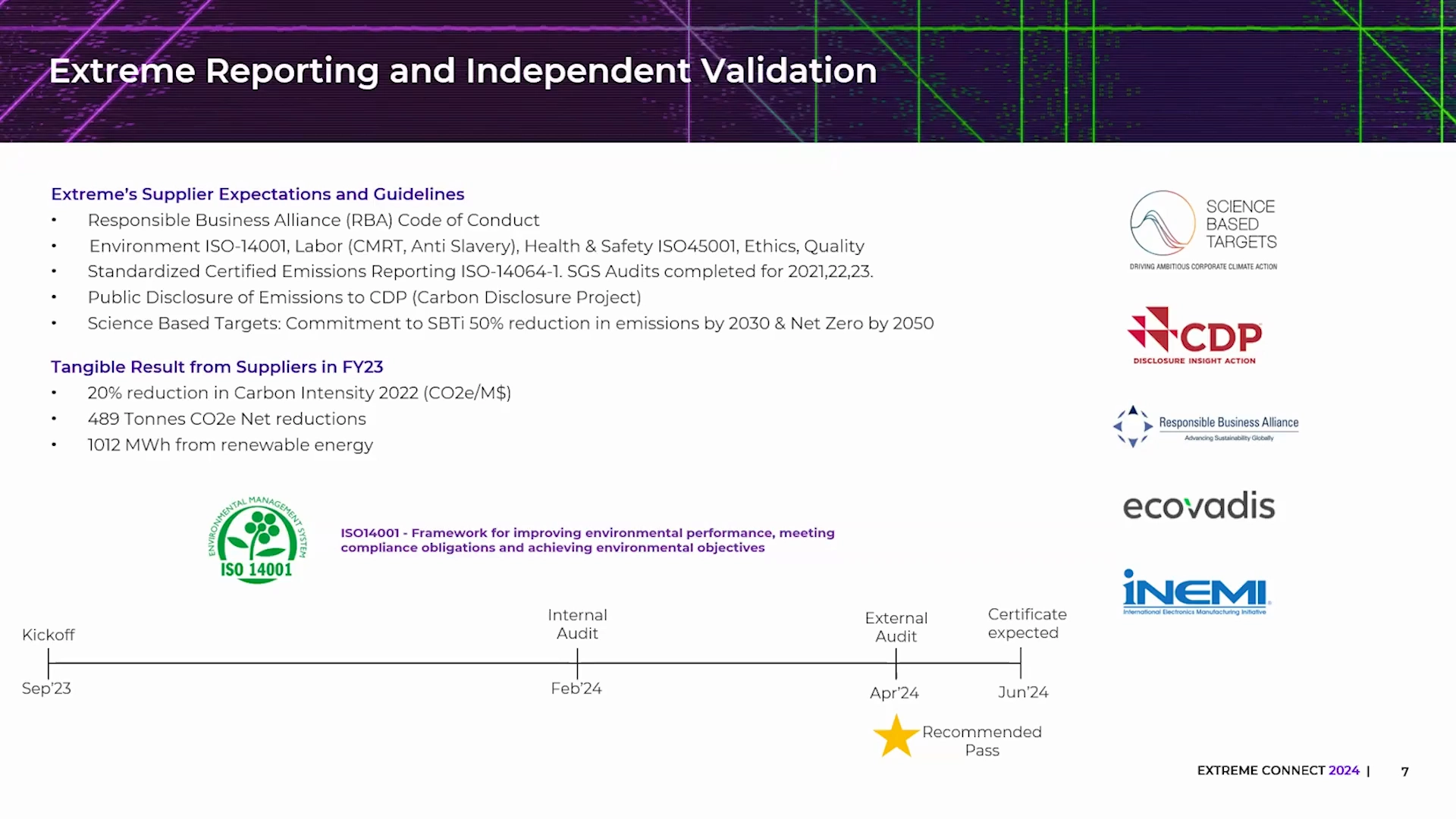The width and height of the screenshot is (1456, 819).
Task: Select the Sep'23 Kickoff timeline tick
Action: tap(49, 664)
